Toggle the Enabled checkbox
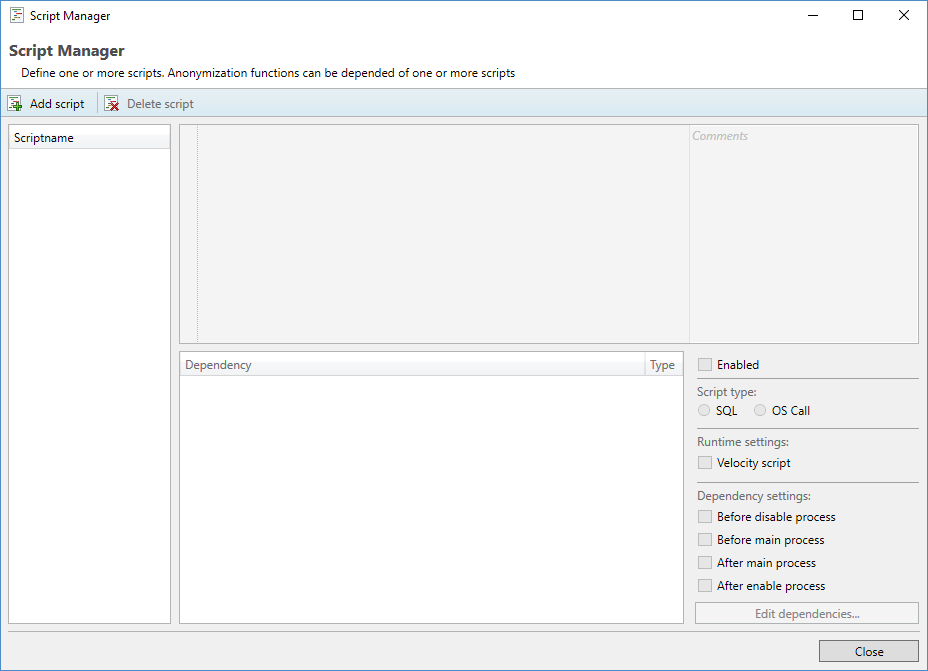The width and height of the screenshot is (928, 671). (x=705, y=365)
